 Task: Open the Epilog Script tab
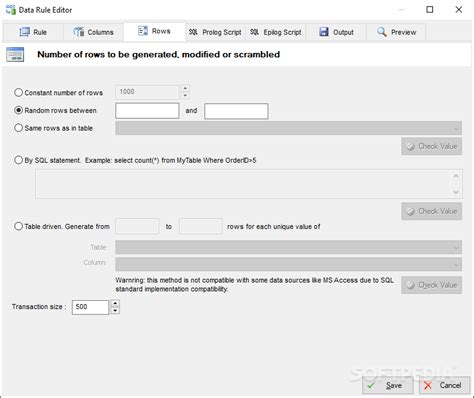pyautogui.click(x=276, y=32)
